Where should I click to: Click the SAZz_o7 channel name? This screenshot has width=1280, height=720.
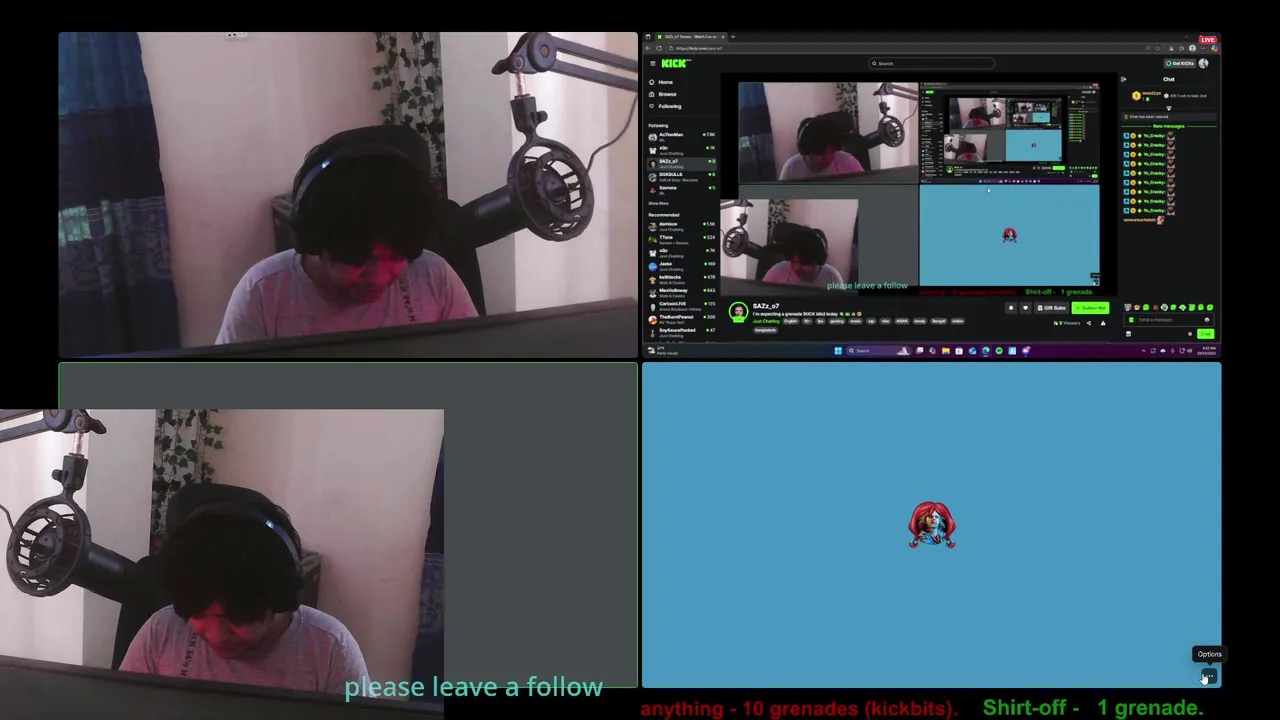(x=766, y=306)
